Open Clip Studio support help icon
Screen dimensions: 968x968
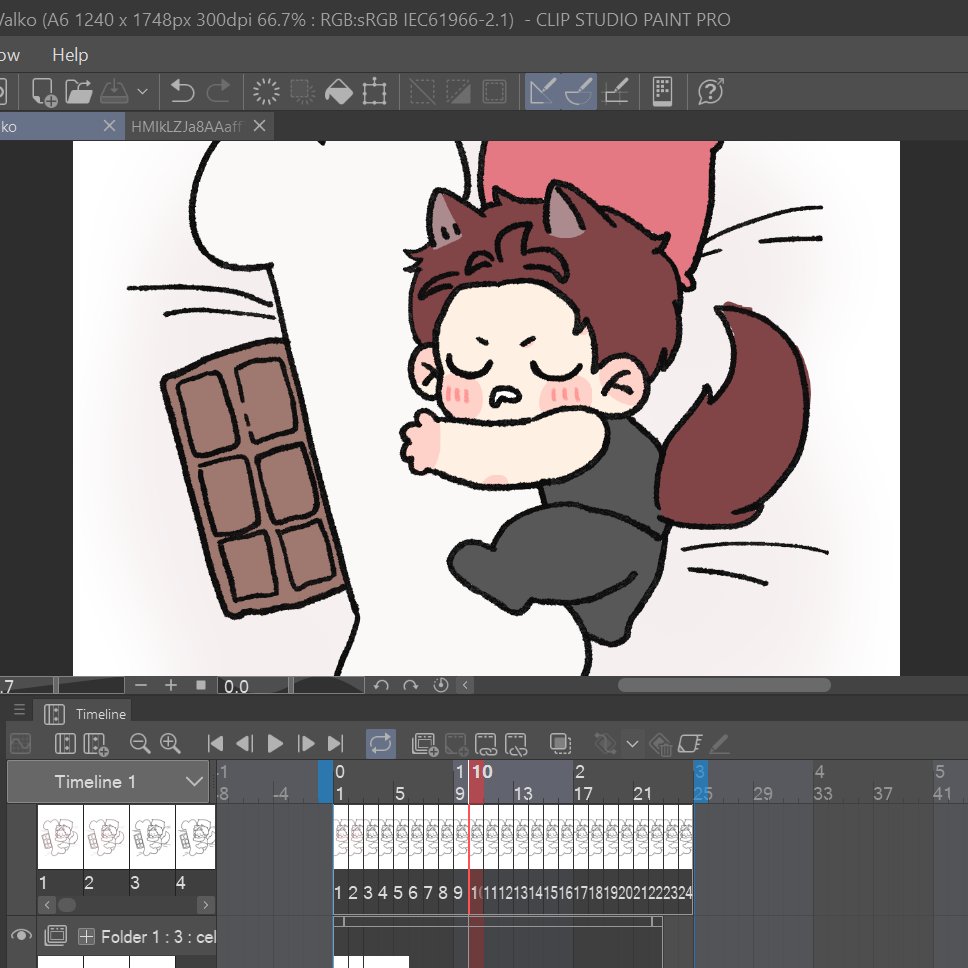coord(711,92)
